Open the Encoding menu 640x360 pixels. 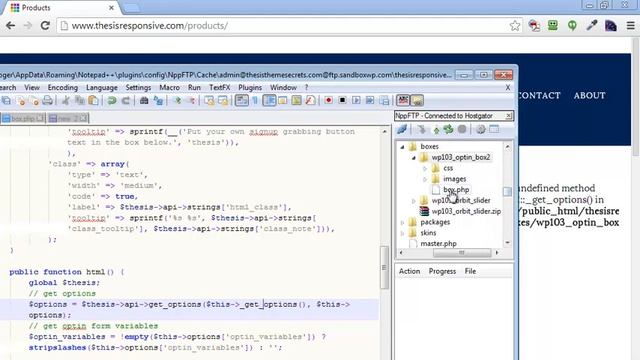pos(62,87)
